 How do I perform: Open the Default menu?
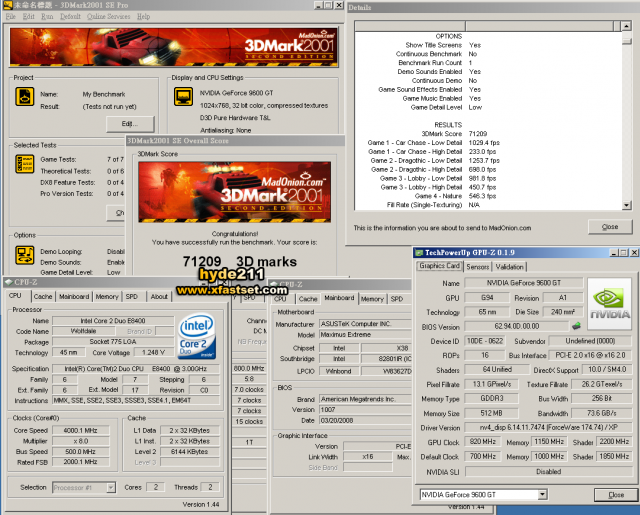pos(70,16)
